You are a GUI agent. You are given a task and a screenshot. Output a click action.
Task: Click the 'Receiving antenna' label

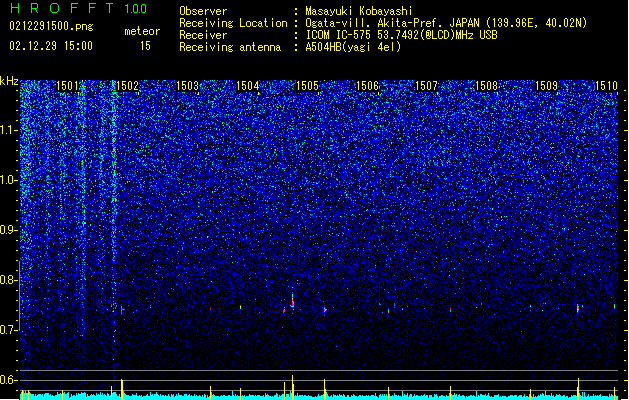(230, 47)
